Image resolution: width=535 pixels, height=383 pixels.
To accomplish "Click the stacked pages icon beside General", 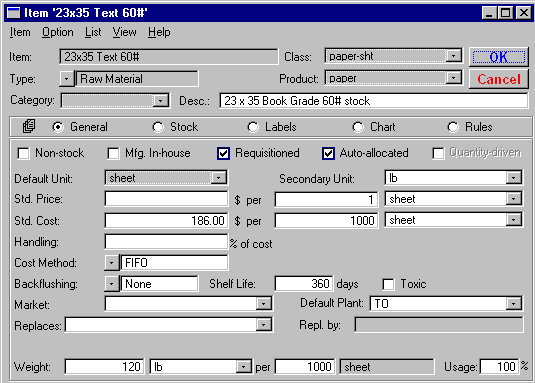I will 29,126.
